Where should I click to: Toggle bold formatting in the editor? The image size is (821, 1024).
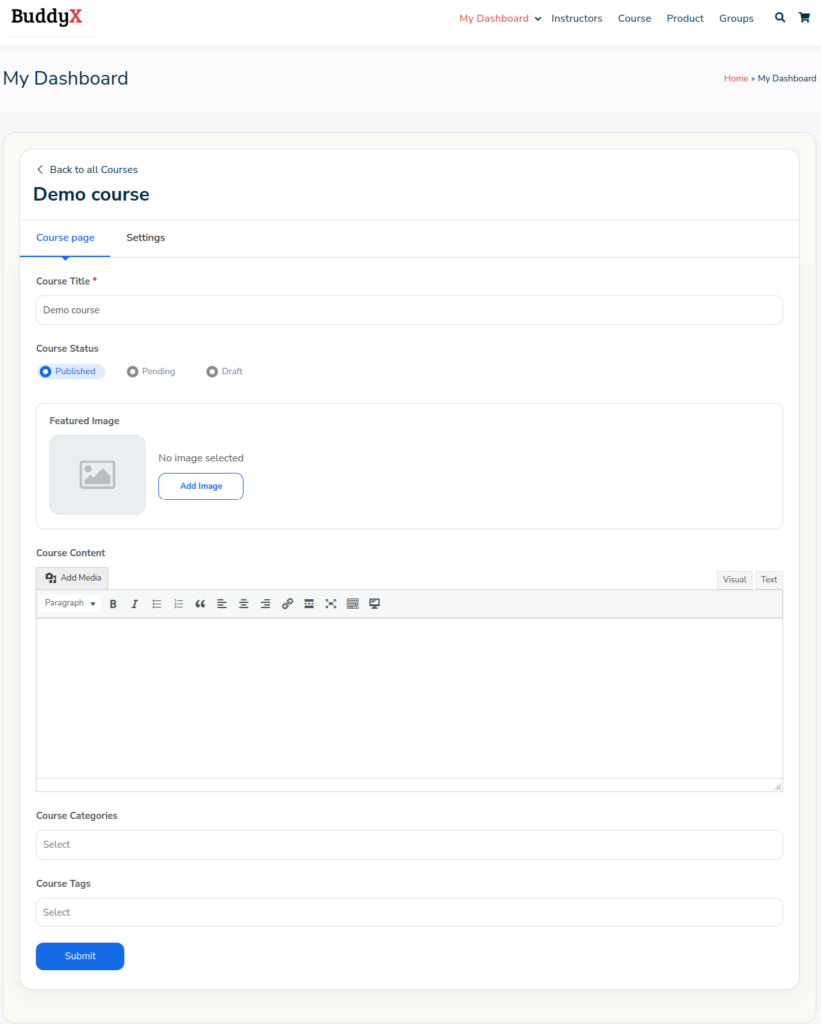click(113, 603)
